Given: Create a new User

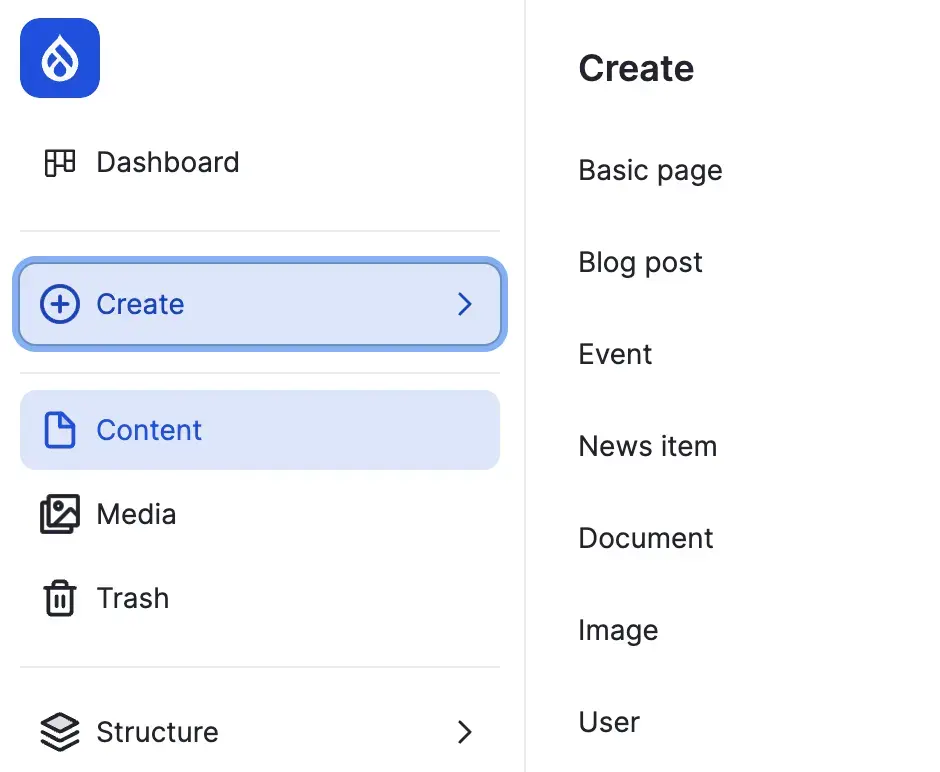Looking at the screenshot, I should point(609,722).
